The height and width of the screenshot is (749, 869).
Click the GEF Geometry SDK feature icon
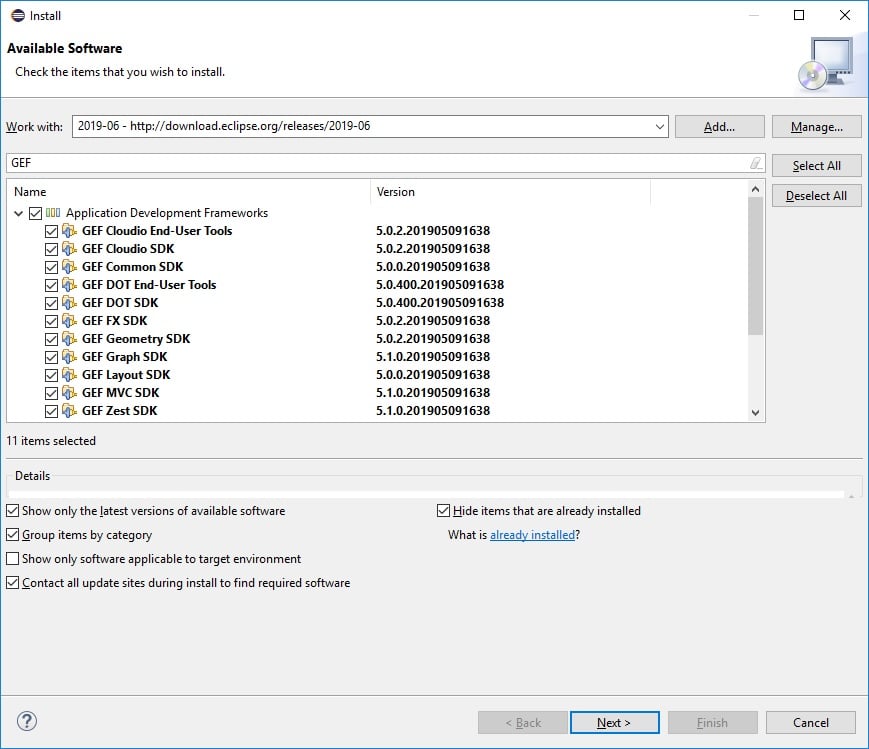69,339
